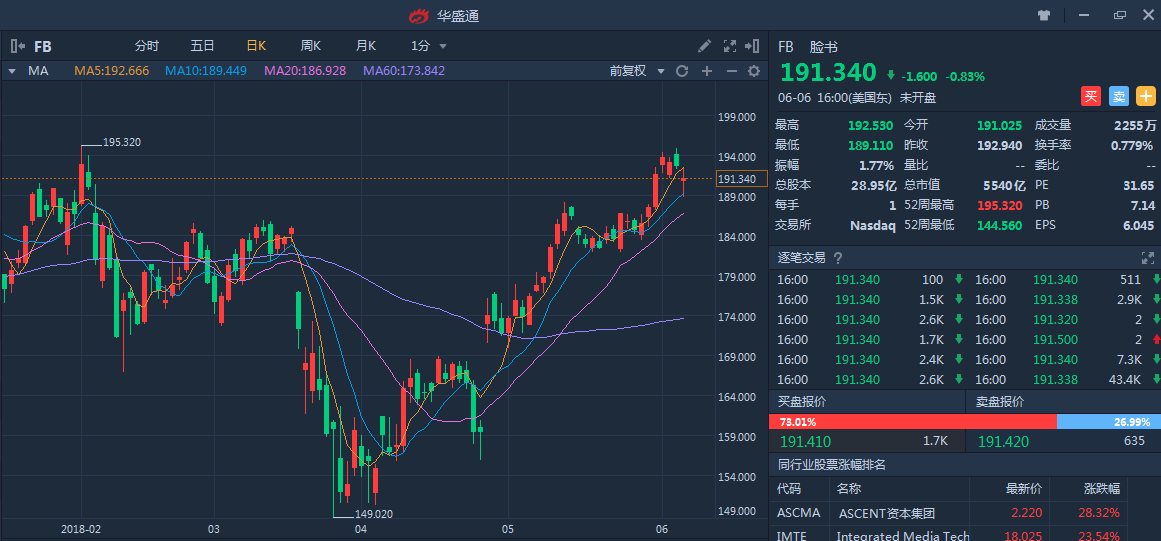Refresh the K-line chart
This screenshot has height=541, width=1161.
pyautogui.click(x=682, y=71)
